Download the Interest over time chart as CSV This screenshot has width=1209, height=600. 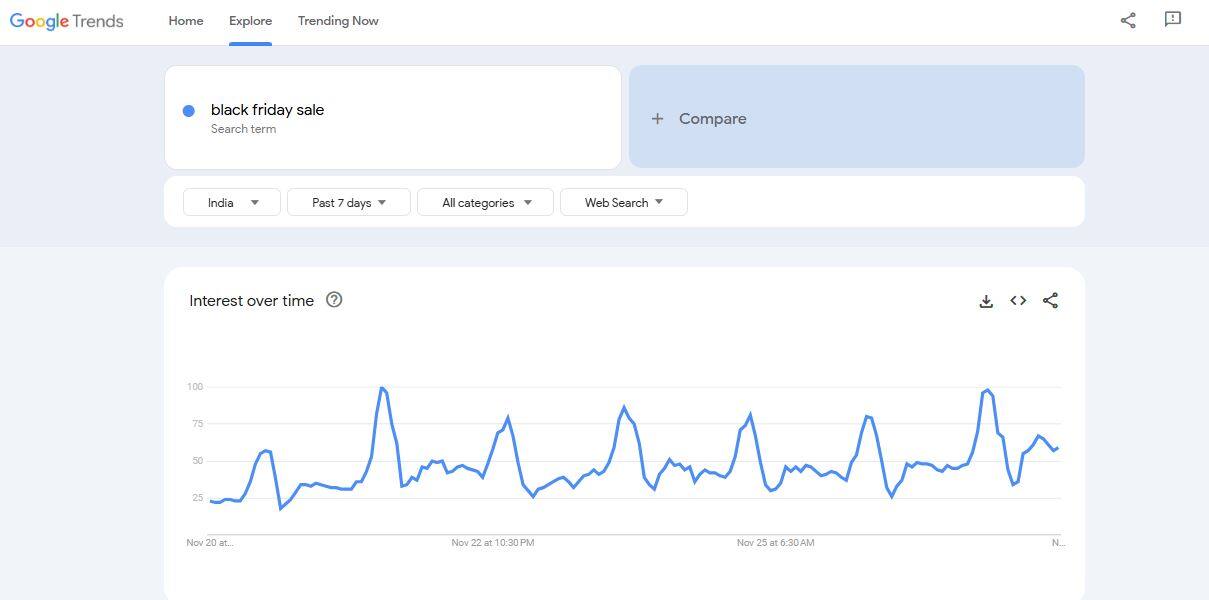986,301
